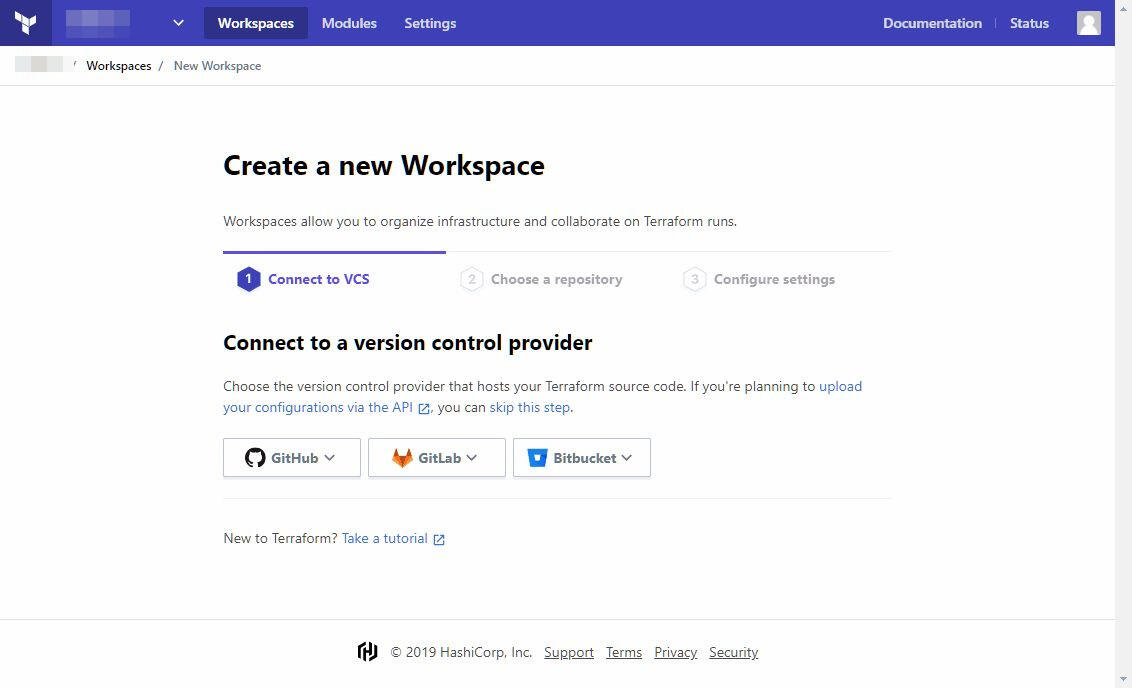This screenshot has width=1132, height=688.
Task: Click external link icon beside tutorial
Action: tap(439, 539)
